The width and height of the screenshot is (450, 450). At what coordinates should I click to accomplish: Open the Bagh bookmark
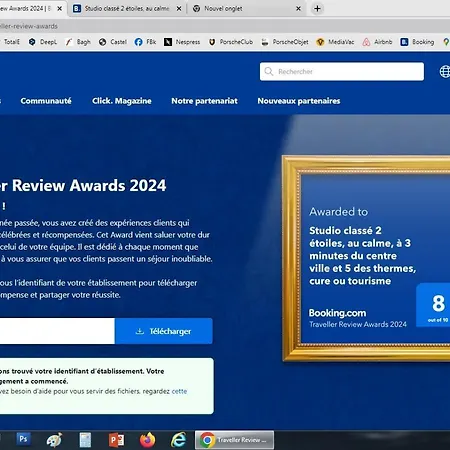[78, 42]
